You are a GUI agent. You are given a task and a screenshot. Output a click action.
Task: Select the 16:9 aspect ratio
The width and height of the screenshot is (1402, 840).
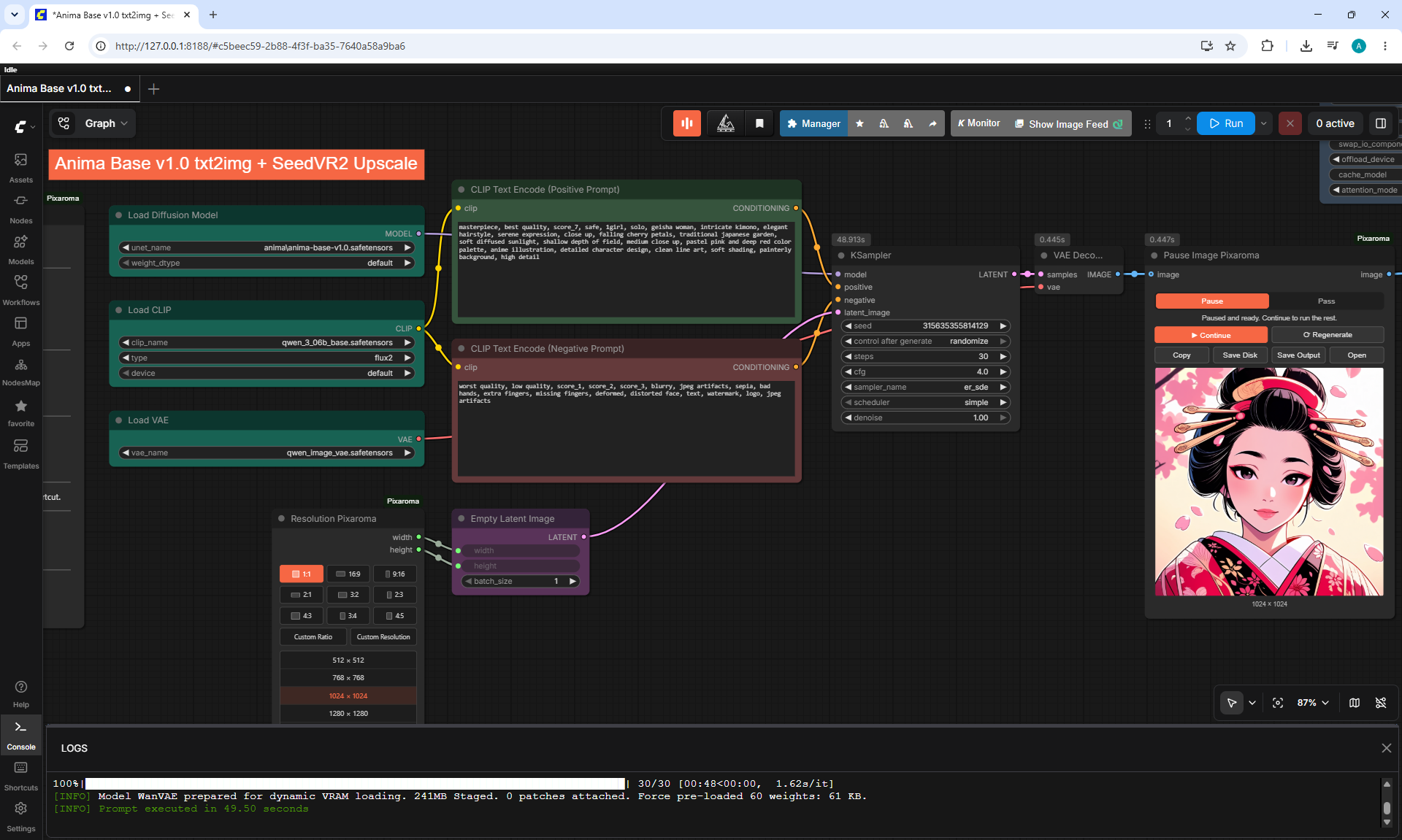pyautogui.click(x=348, y=574)
